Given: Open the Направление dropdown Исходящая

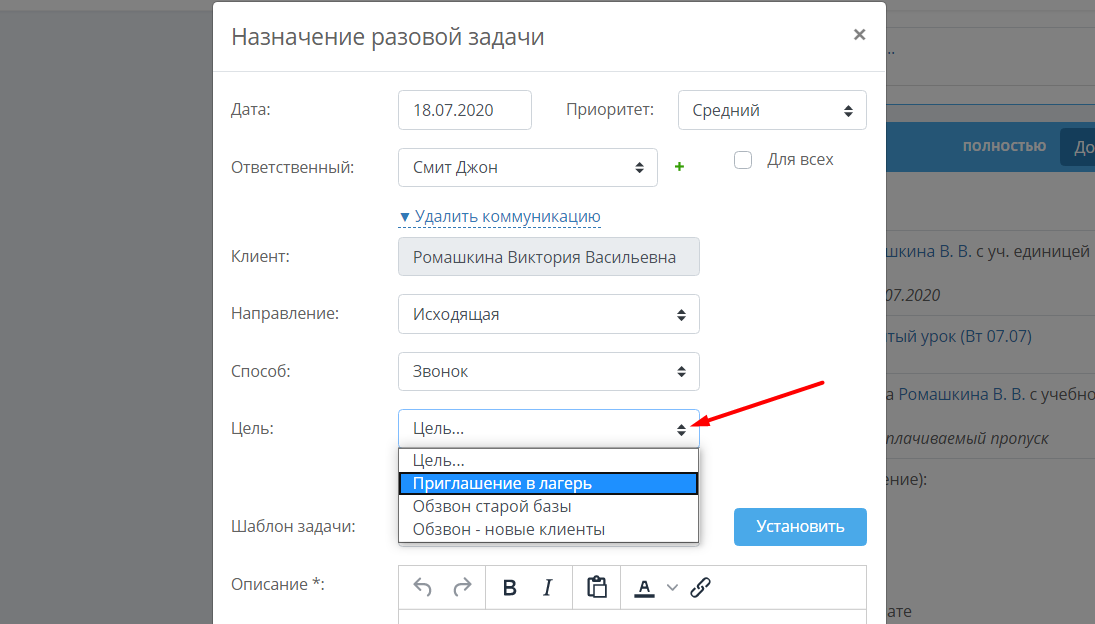Looking at the screenshot, I should point(548,314).
